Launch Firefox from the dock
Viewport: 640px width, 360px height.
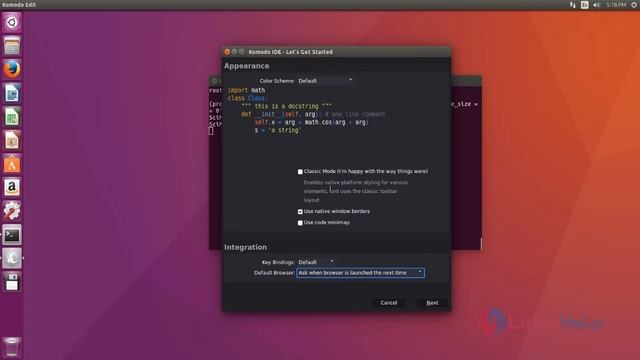(12, 69)
